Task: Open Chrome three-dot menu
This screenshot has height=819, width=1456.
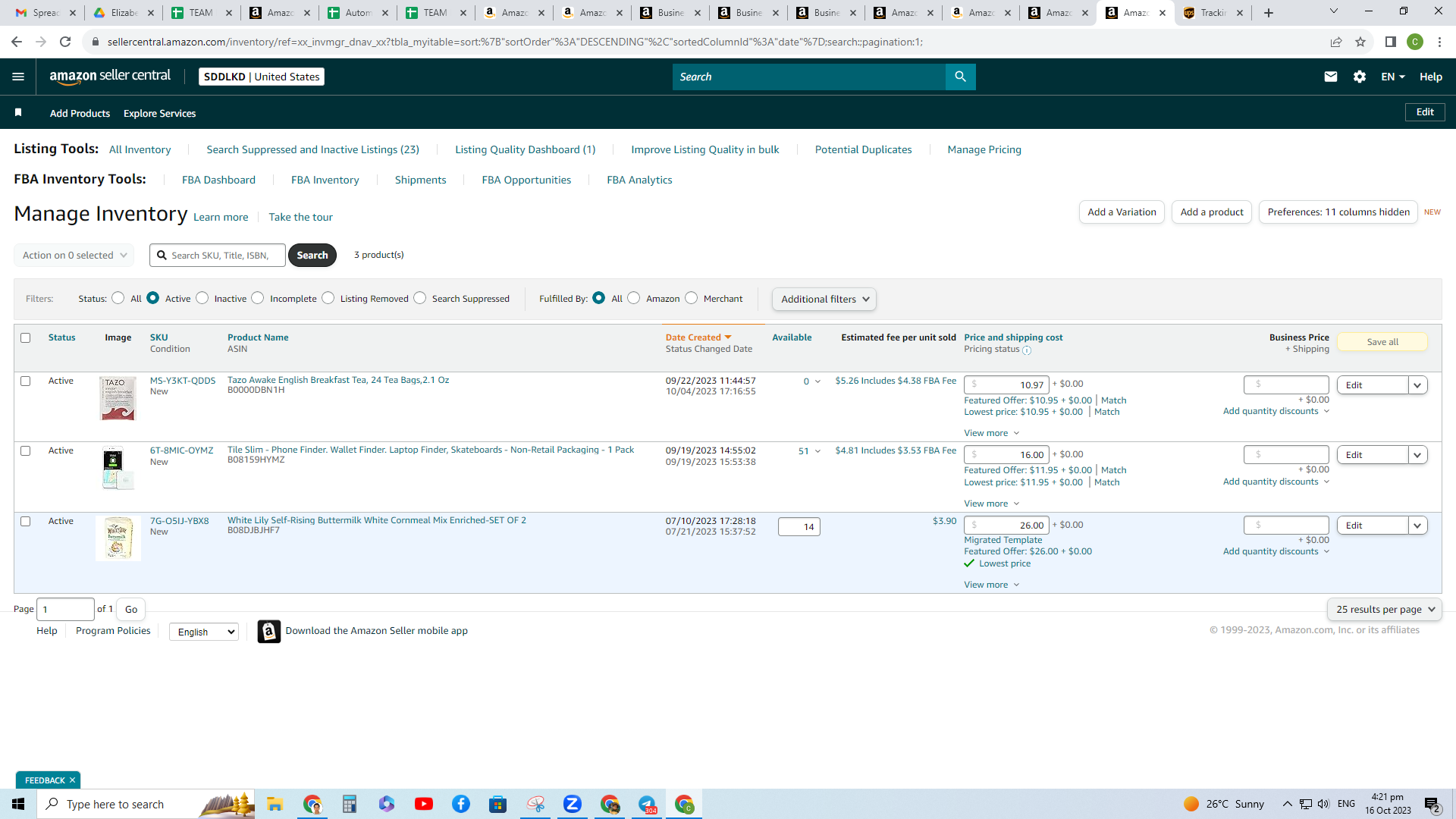Action: [1439, 42]
